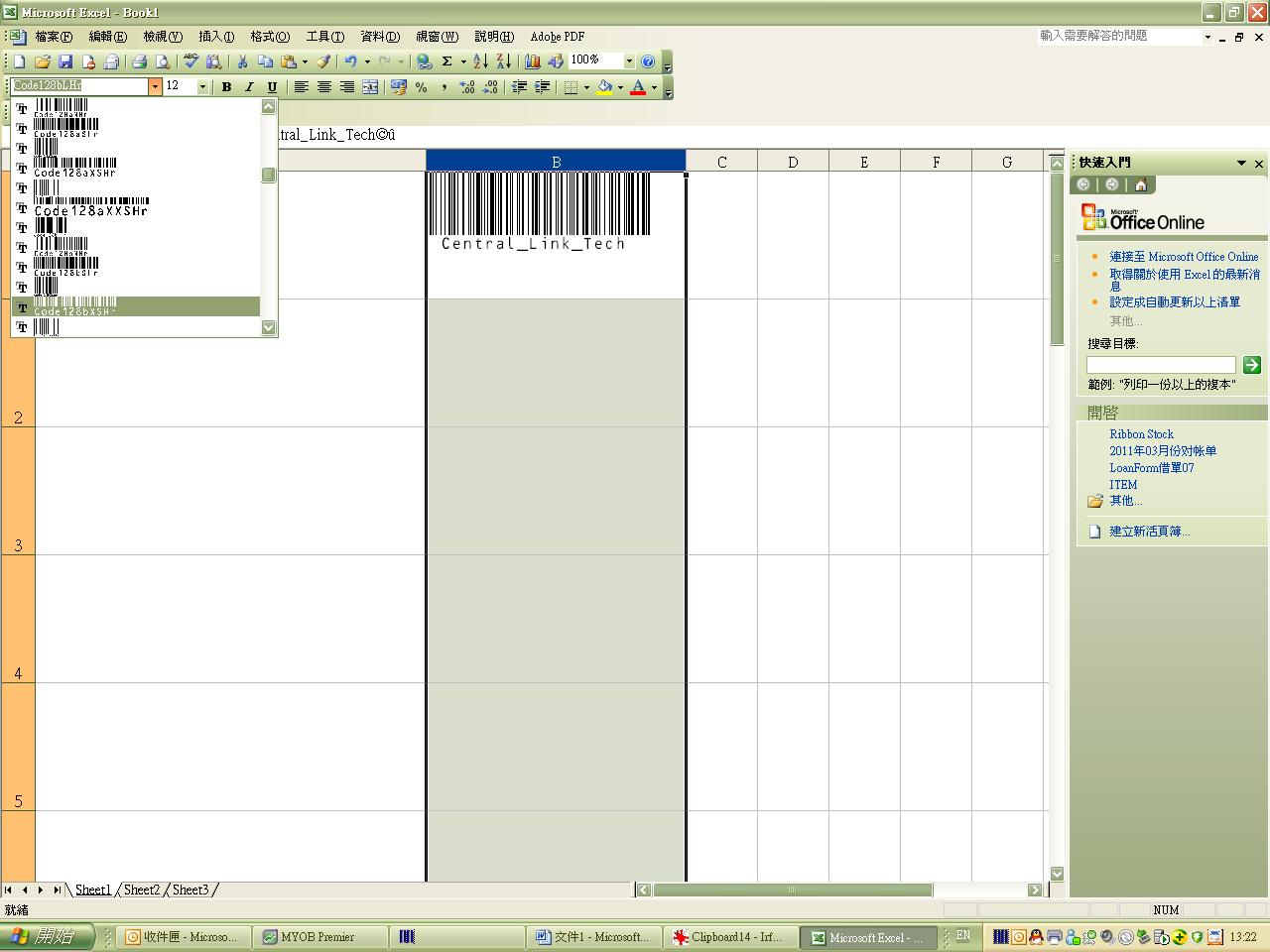The height and width of the screenshot is (952, 1270).
Task: Decrease decimal places
Action: (x=489, y=87)
